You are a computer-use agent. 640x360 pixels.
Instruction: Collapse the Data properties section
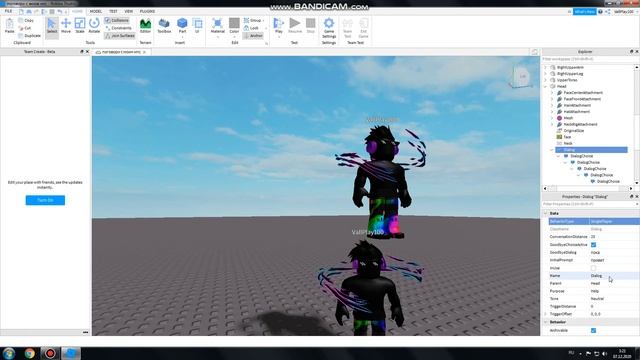coord(546,213)
